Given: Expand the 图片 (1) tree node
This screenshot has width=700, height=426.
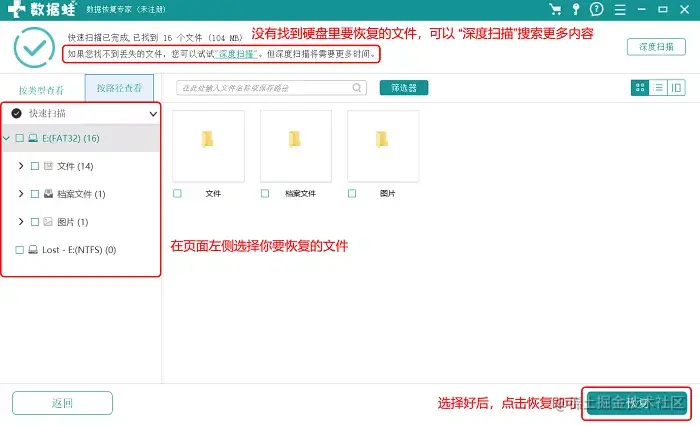Looking at the screenshot, I should [21, 221].
